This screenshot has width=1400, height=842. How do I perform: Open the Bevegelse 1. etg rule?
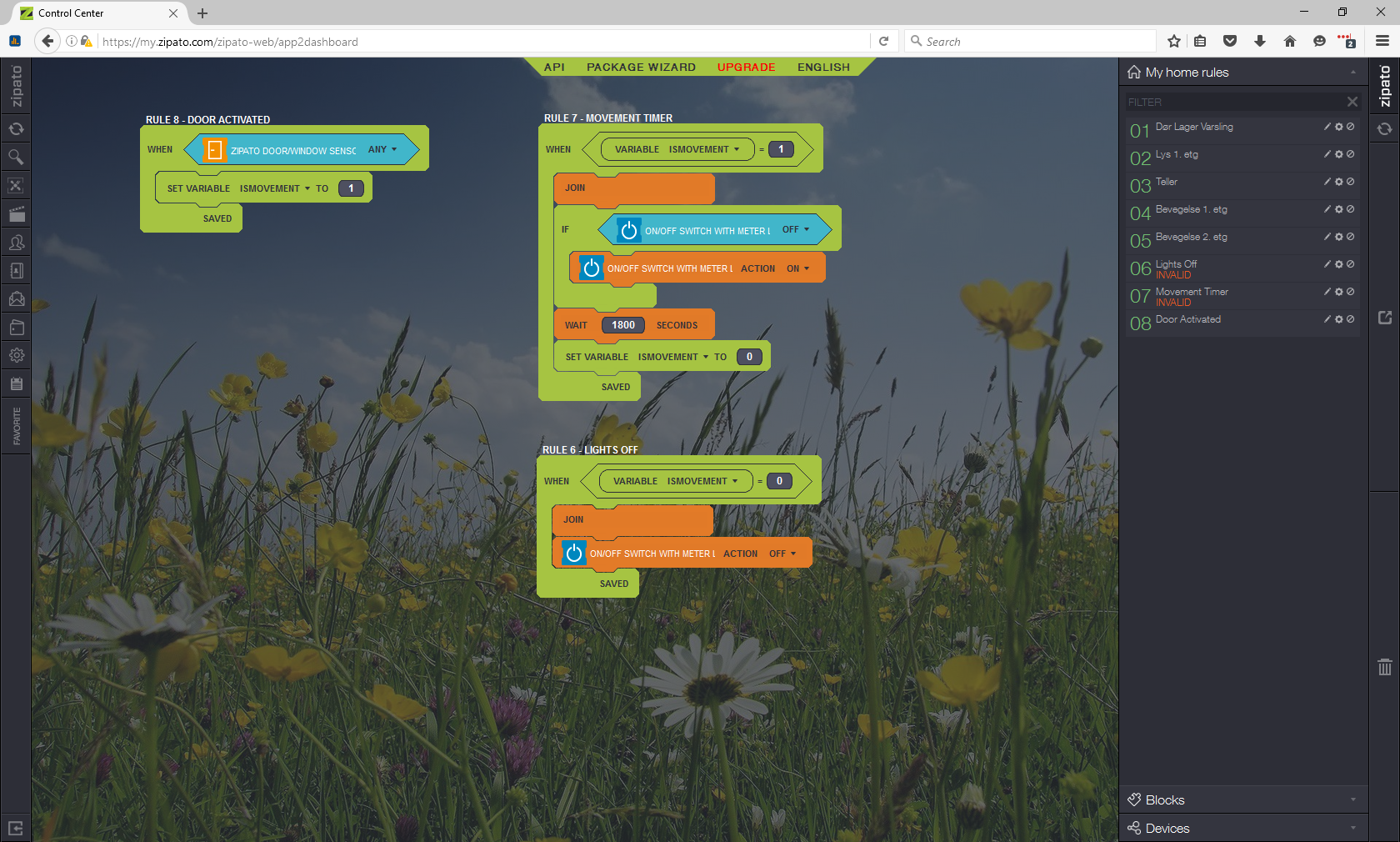coord(1191,209)
